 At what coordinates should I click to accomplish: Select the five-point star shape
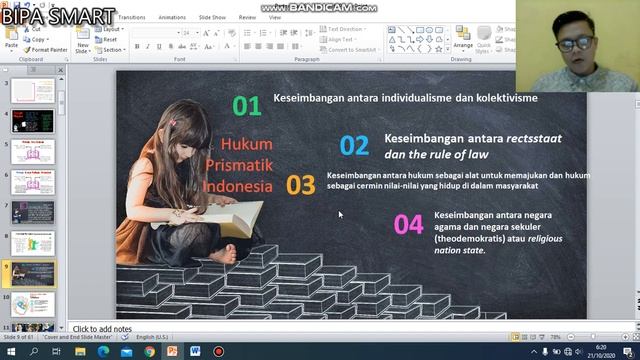(439, 49)
